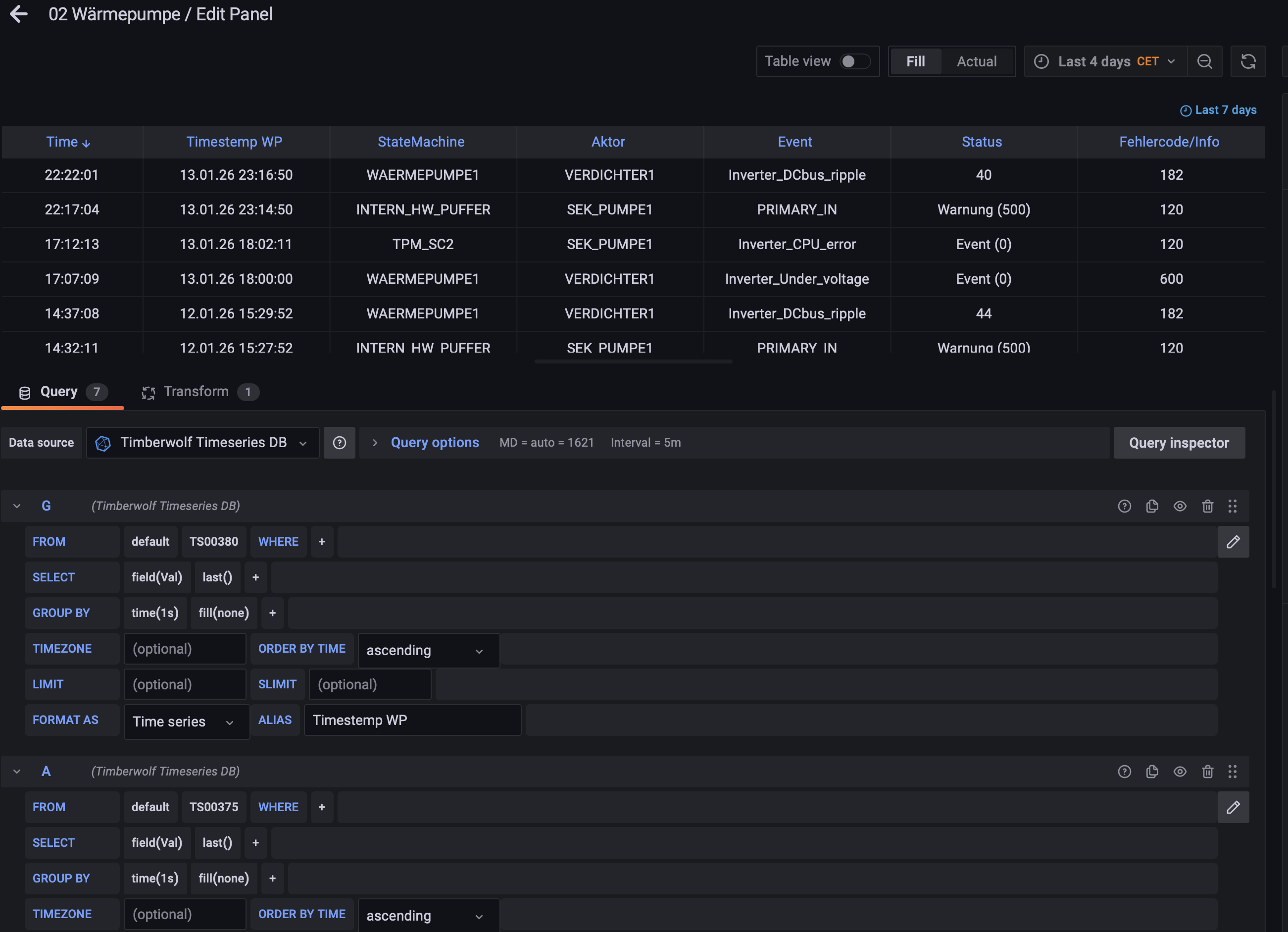Viewport: 1288px width, 932px height.
Task: Hide query A with eye icon
Action: [x=1180, y=771]
